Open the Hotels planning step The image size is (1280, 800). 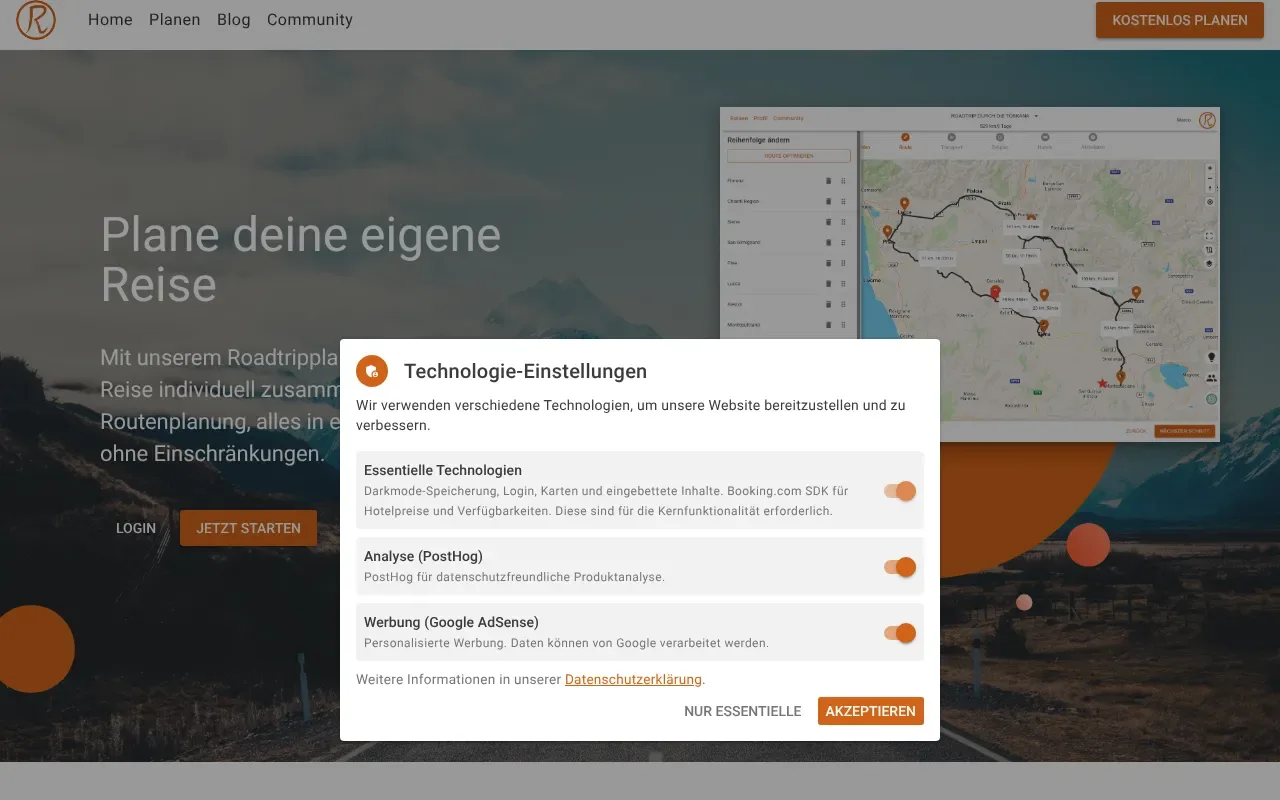(1045, 138)
